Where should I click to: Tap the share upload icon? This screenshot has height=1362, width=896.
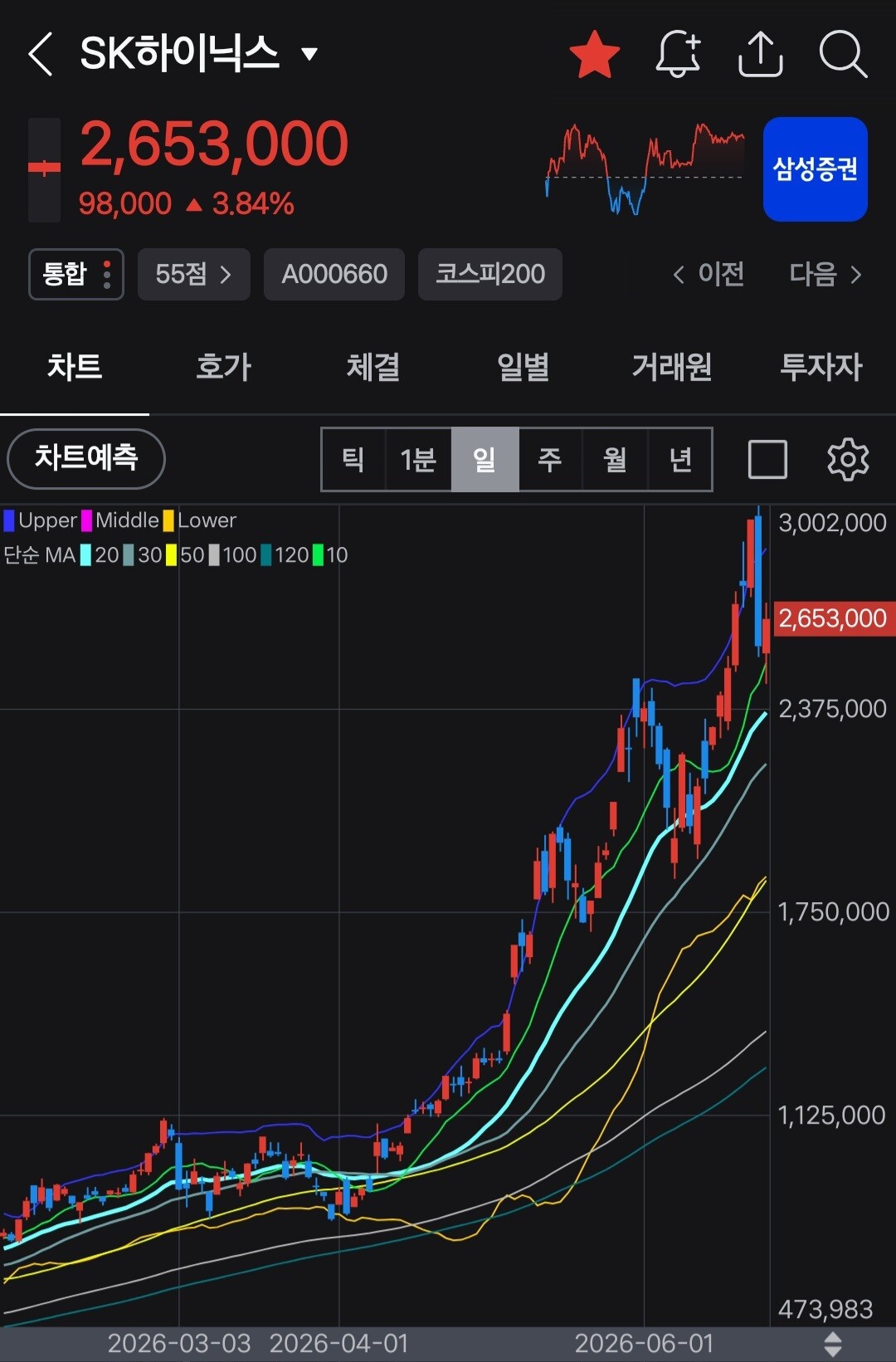pyautogui.click(x=760, y=55)
